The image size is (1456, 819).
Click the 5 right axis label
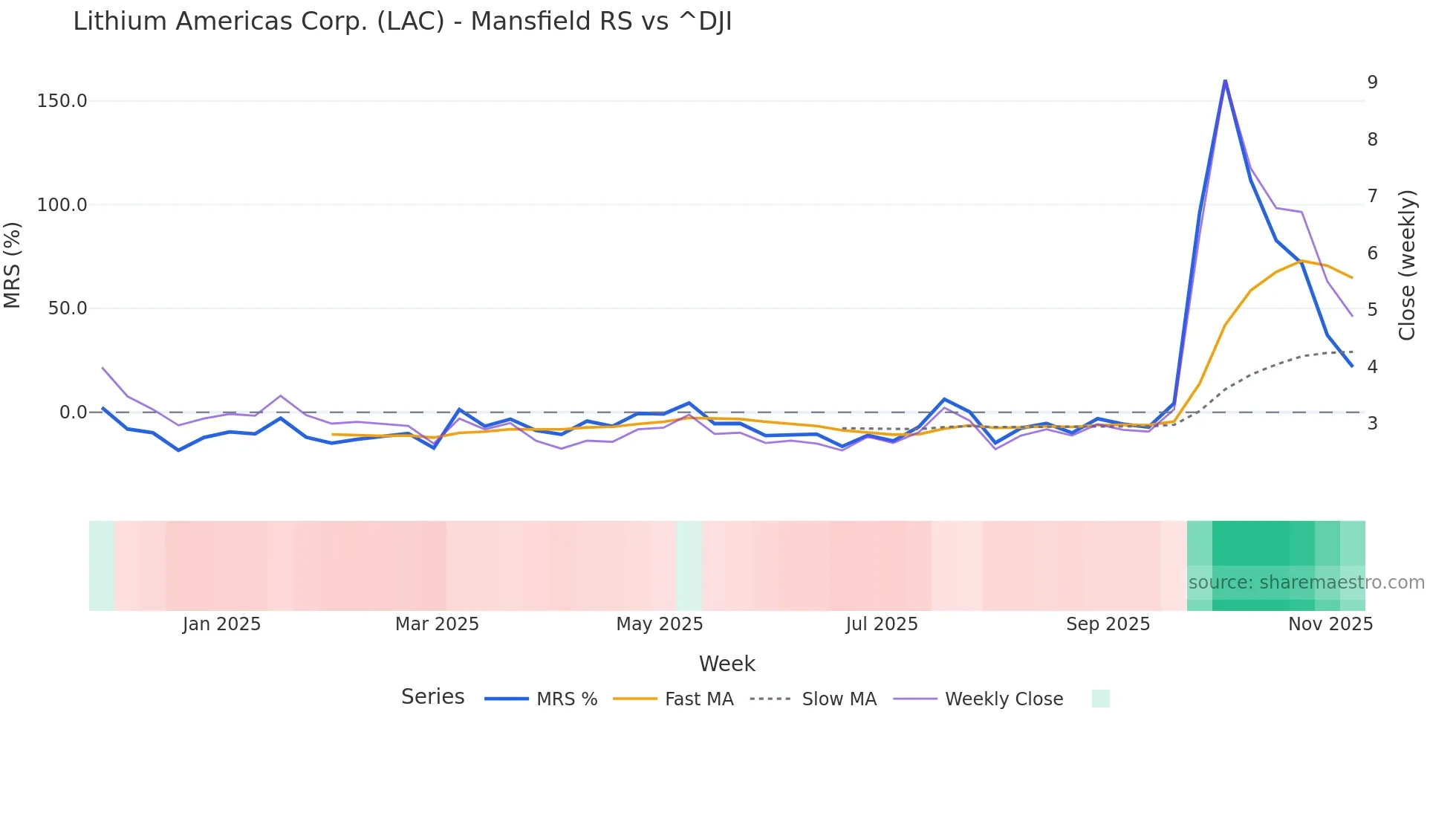1373,310
